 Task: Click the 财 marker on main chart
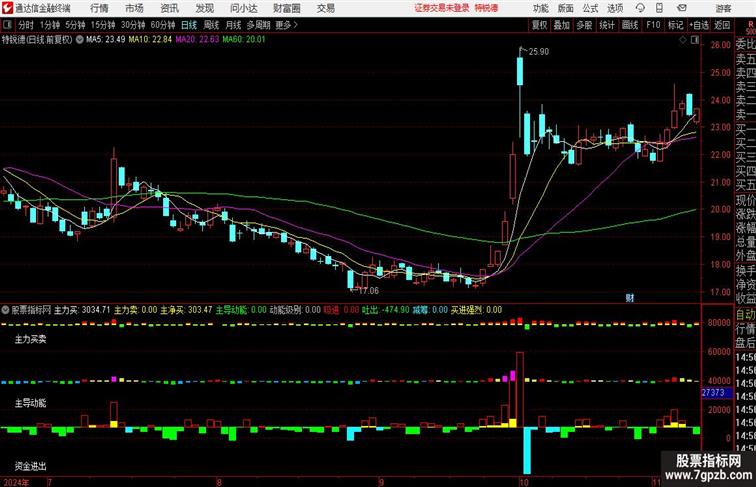[630, 298]
